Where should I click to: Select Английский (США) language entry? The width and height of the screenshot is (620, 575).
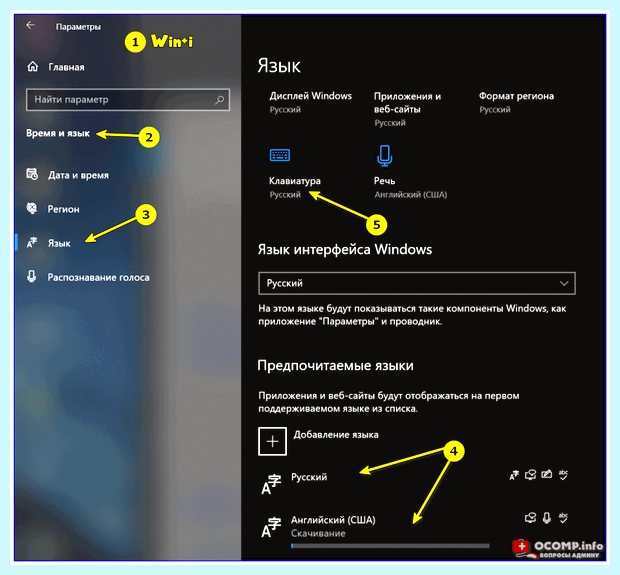pyautogui.click(x=333, y=520)
